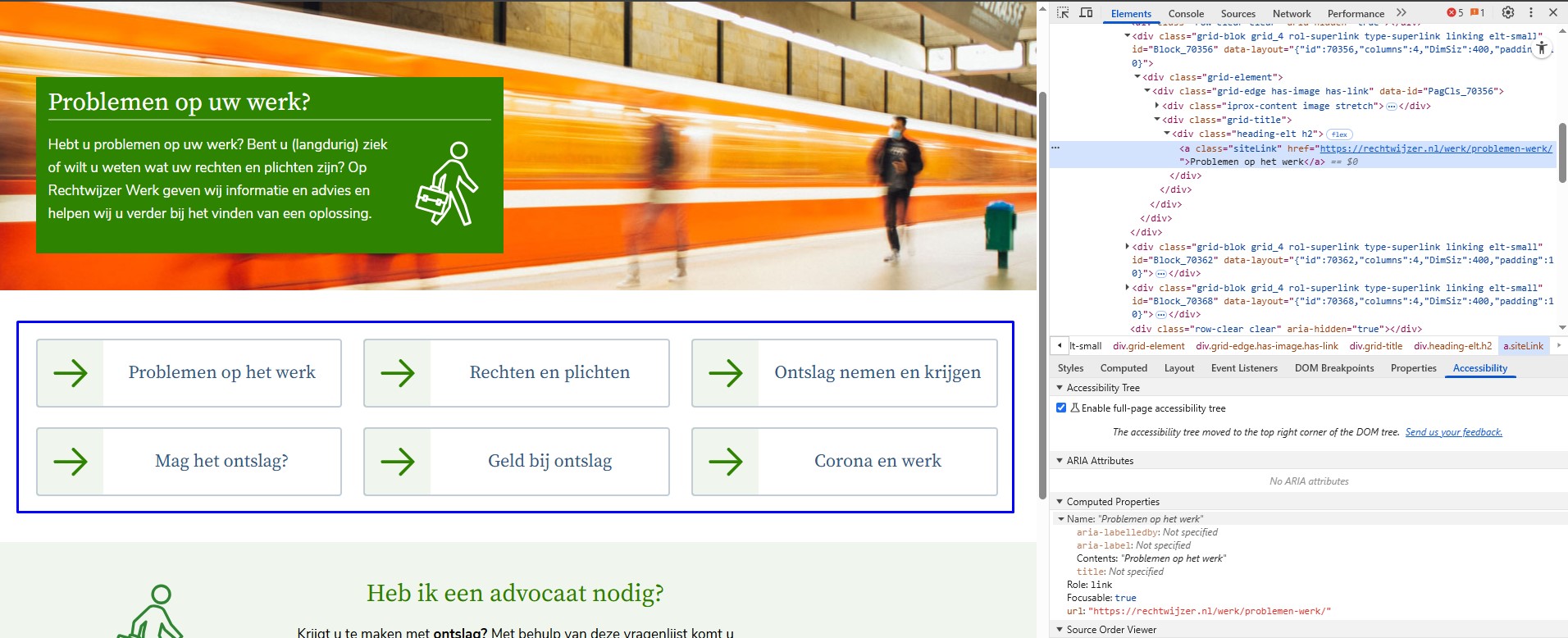Image resolution: width=1568 pixels, height=638 pixels.
Task: Click the arrow icon beside Ontslag nemen en krijgen
Action: (726, 373)
